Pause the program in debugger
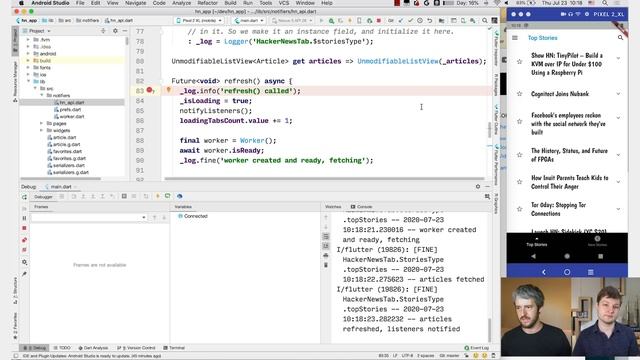This screenshot has width=640, height=360. [24, 218]
